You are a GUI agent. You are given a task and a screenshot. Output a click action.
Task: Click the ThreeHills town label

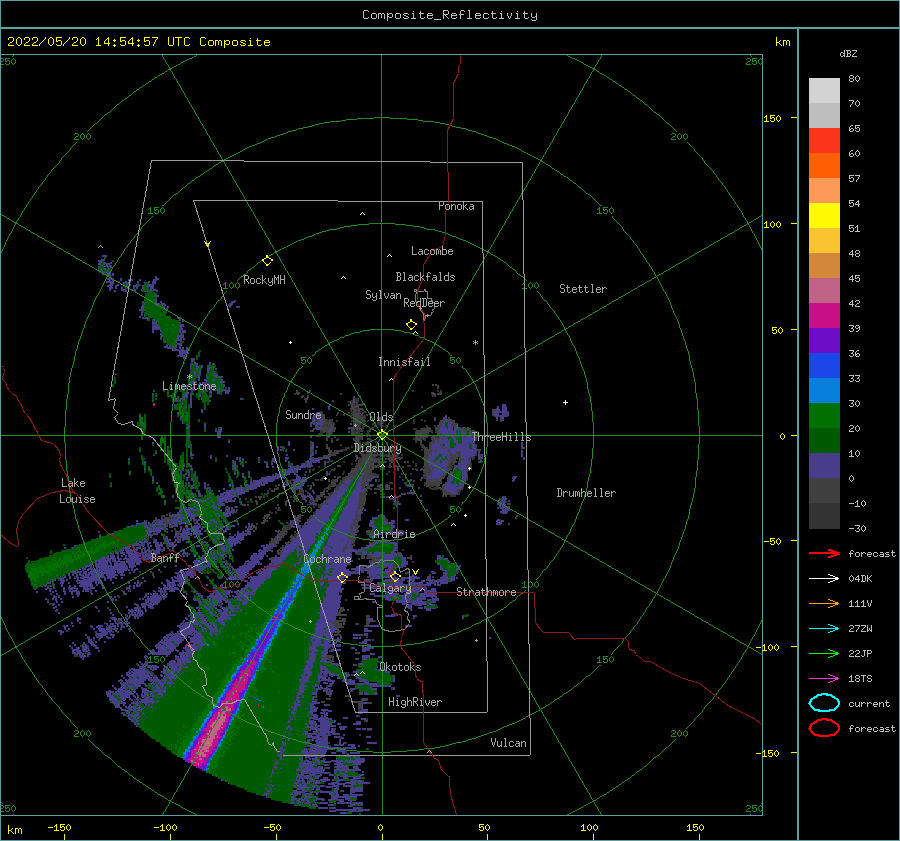click(x=502, y=437)
